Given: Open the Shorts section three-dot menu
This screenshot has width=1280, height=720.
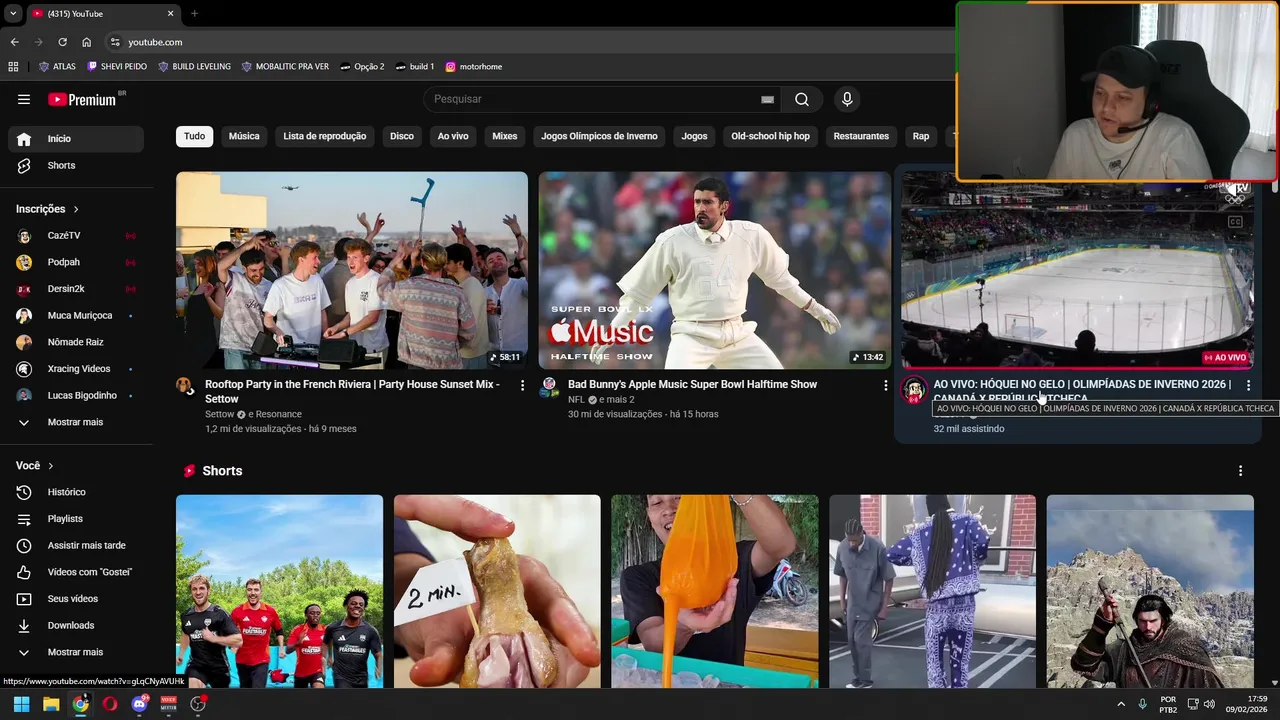Looking at the screenshot, I should pos(1240,471).
